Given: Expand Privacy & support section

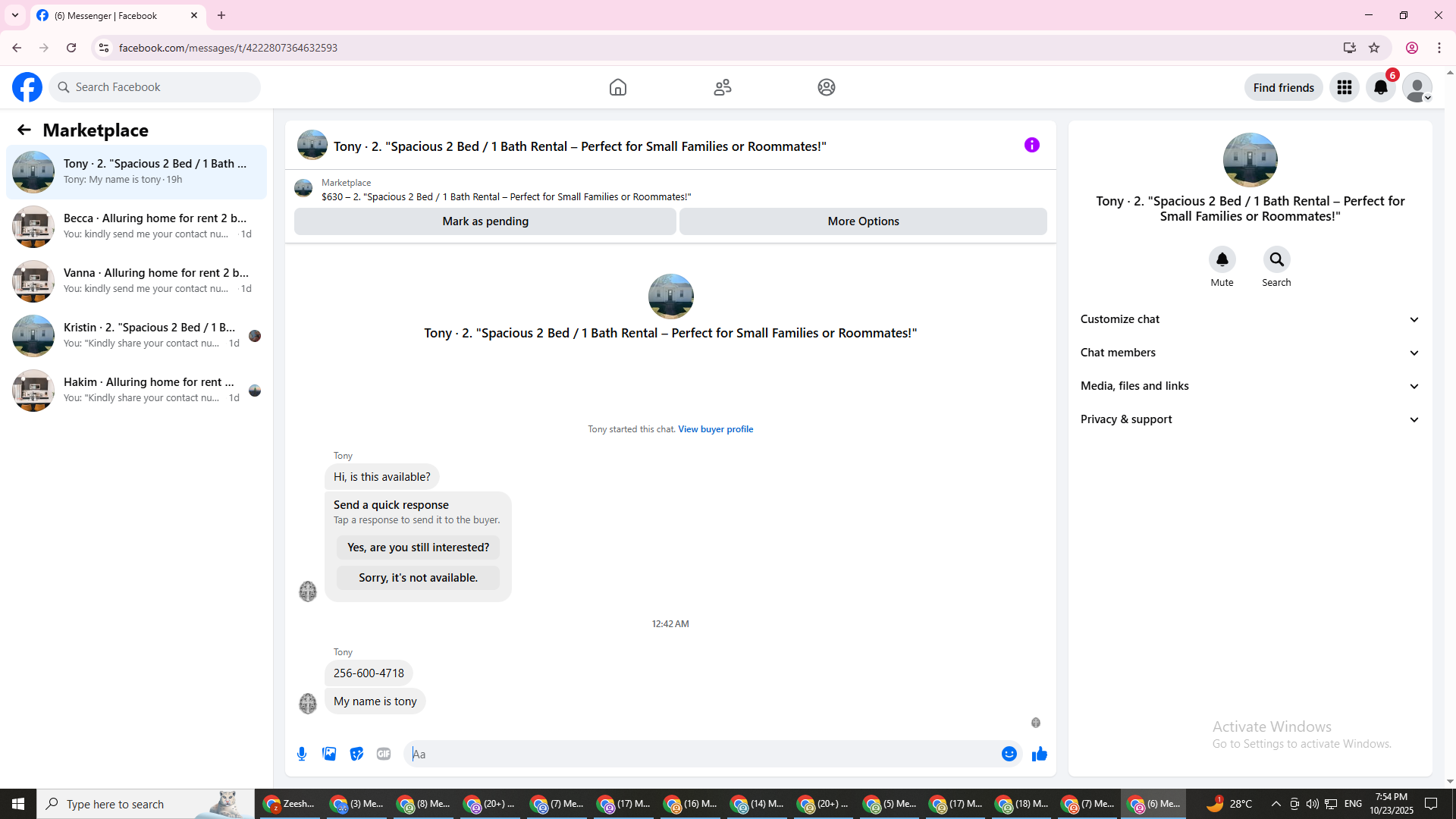Looking at the screenshot, I should click(1250, 419).
